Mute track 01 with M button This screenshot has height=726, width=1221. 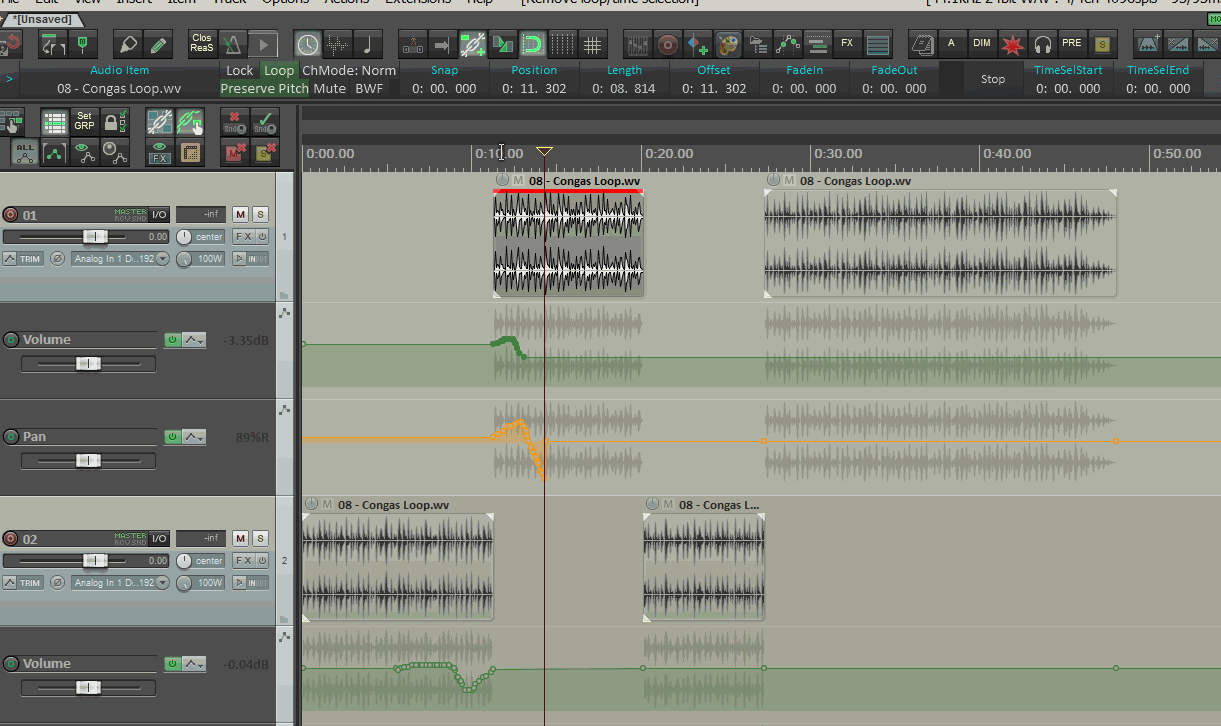(241, 215)
